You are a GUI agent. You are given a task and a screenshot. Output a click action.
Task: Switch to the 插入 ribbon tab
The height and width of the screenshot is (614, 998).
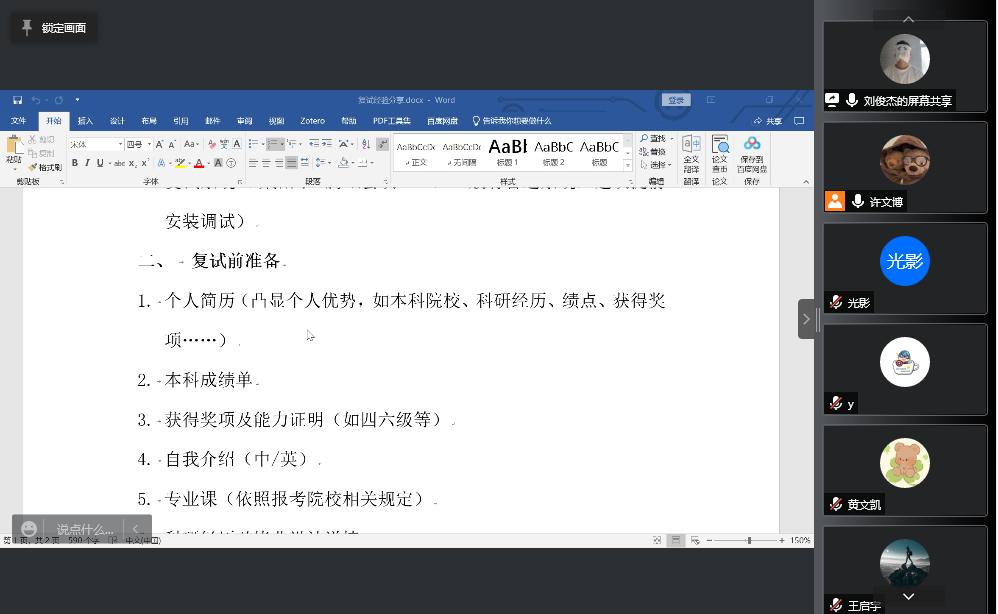[85, 121]
